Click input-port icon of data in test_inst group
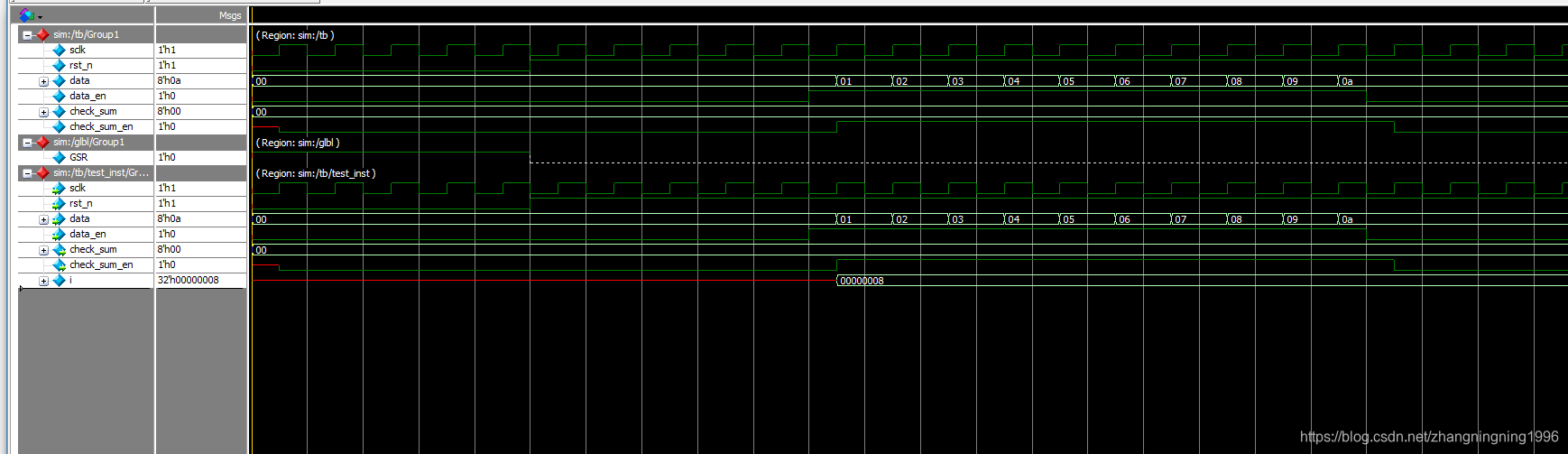The image size is (1568, 454). click(59, 219)
